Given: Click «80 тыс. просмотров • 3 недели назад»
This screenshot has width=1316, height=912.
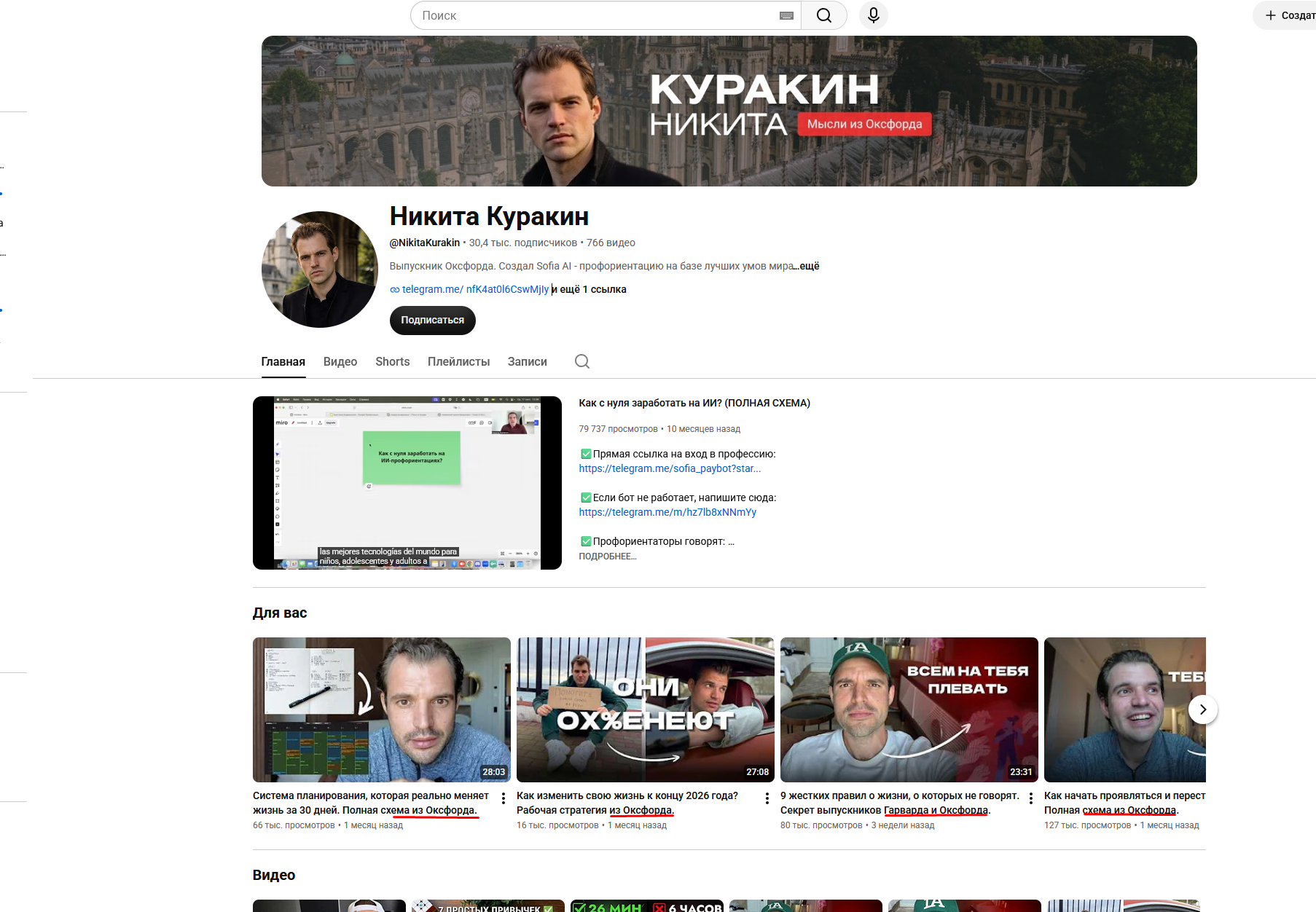Looking at the screenshot, I should (858, 825).
